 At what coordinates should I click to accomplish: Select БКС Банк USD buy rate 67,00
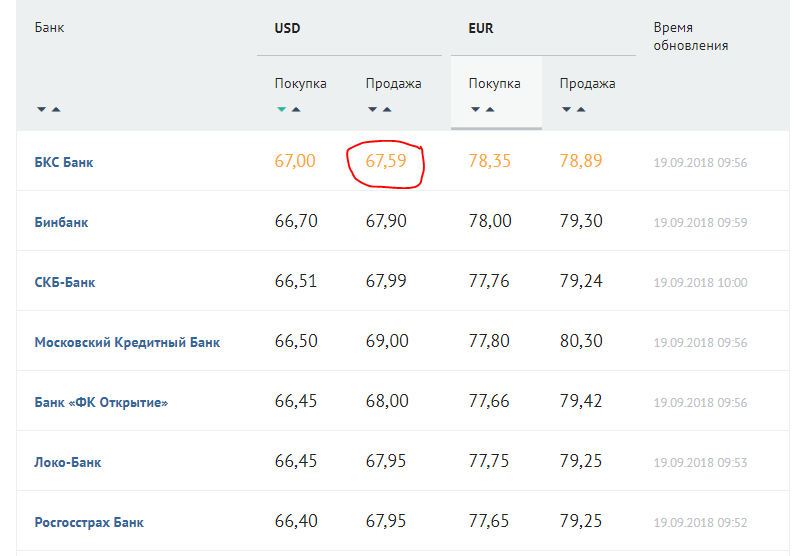(295, 161)
